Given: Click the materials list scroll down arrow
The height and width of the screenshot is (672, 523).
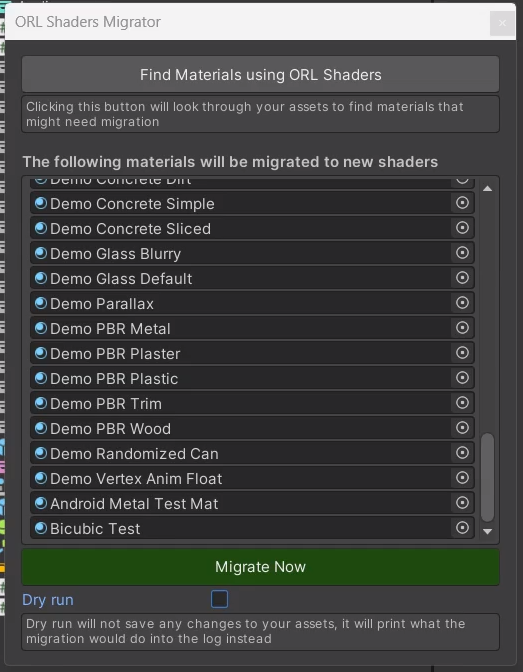Looking at the screenshot, I should (487, 531).
